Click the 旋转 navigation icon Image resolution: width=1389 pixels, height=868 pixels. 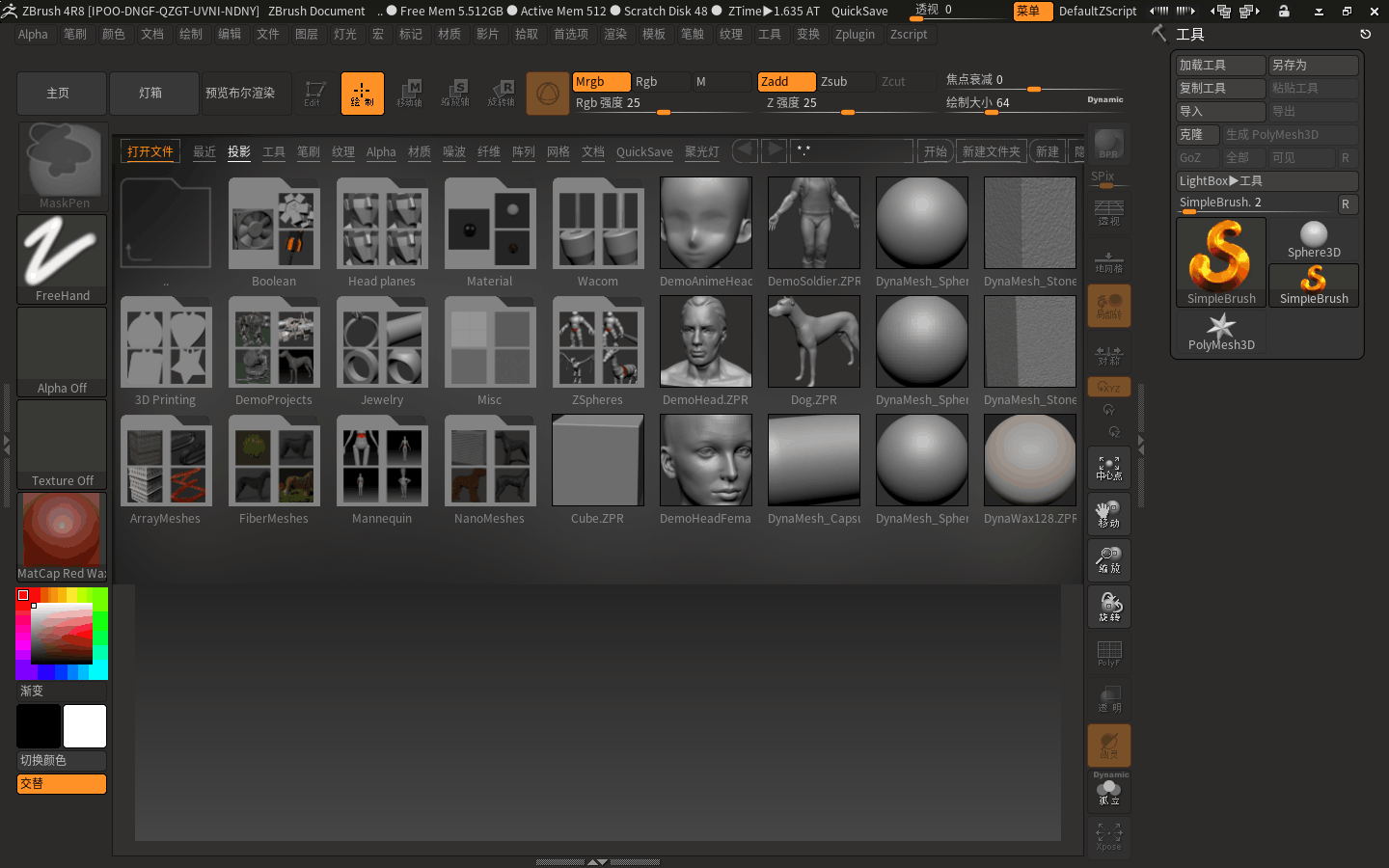1109,607
